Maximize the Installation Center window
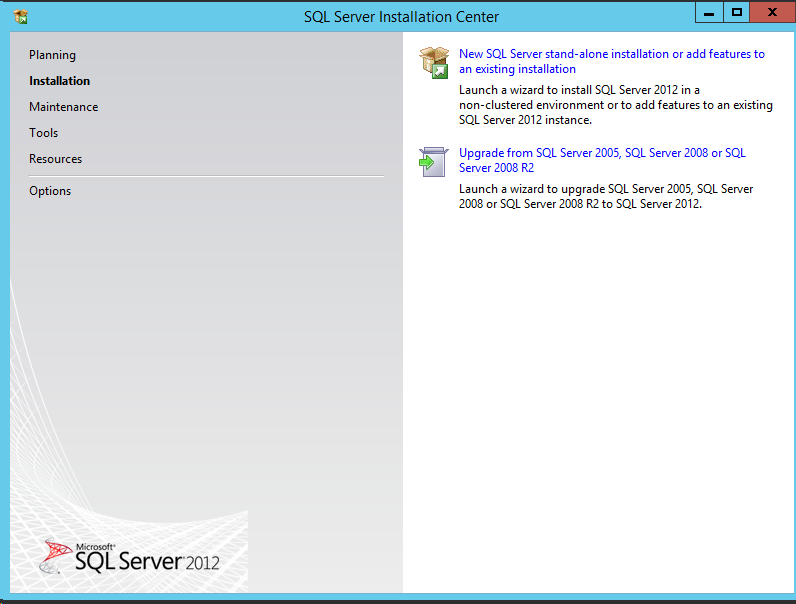 pos(737,12)
